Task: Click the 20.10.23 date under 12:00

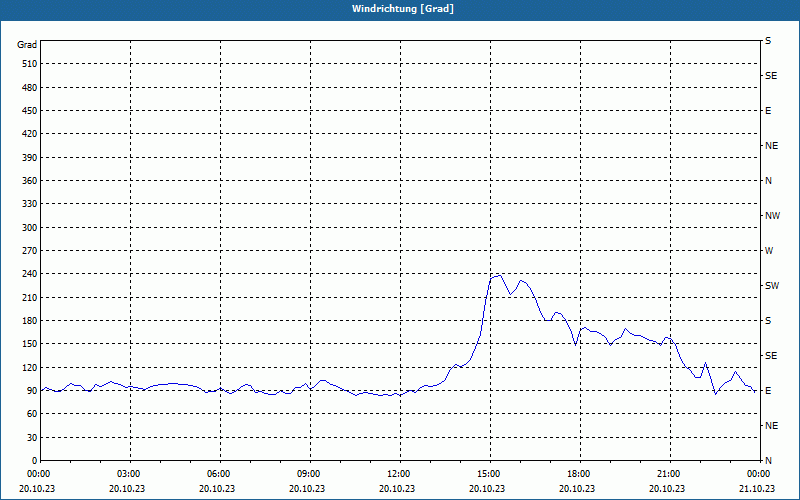Action: pyautogui.click(x=397, y=489)
